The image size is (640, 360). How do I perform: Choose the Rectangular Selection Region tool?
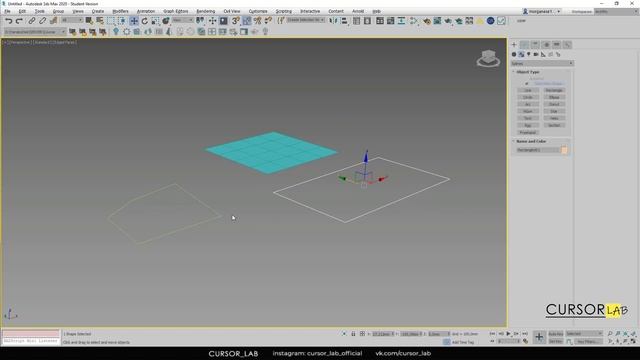click(111, 20)
